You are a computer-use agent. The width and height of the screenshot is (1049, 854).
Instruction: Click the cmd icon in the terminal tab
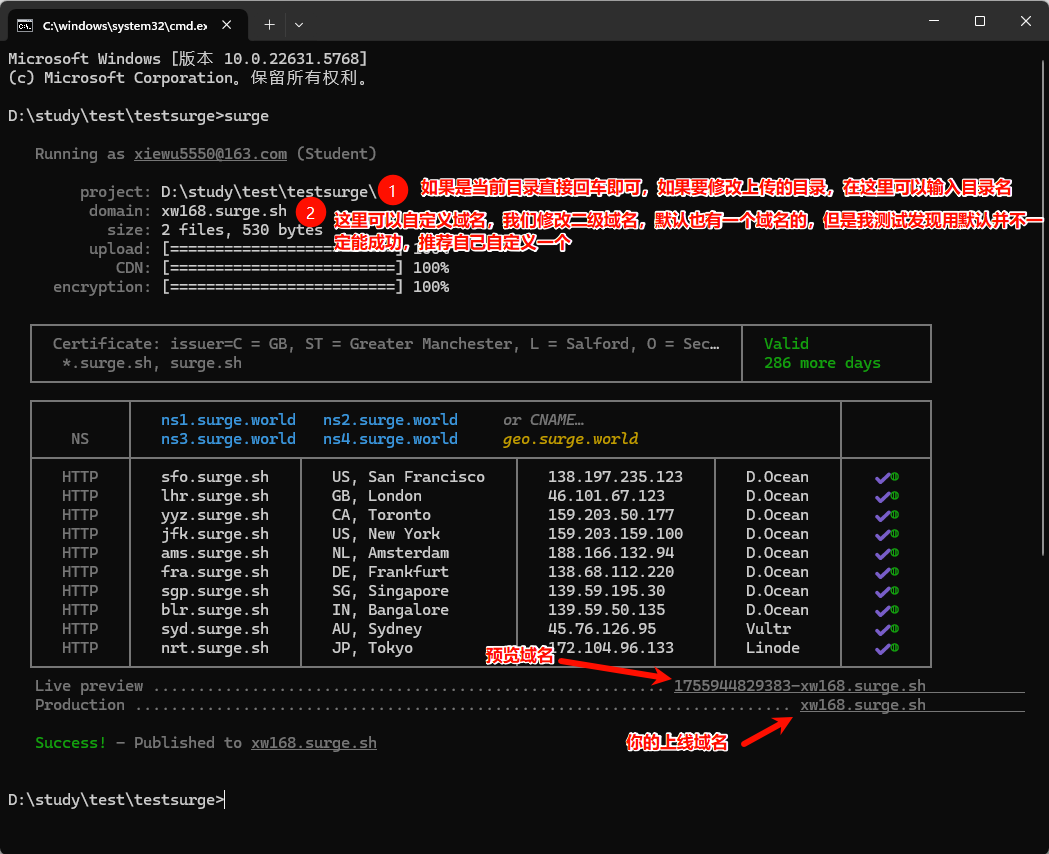[25, 23]
